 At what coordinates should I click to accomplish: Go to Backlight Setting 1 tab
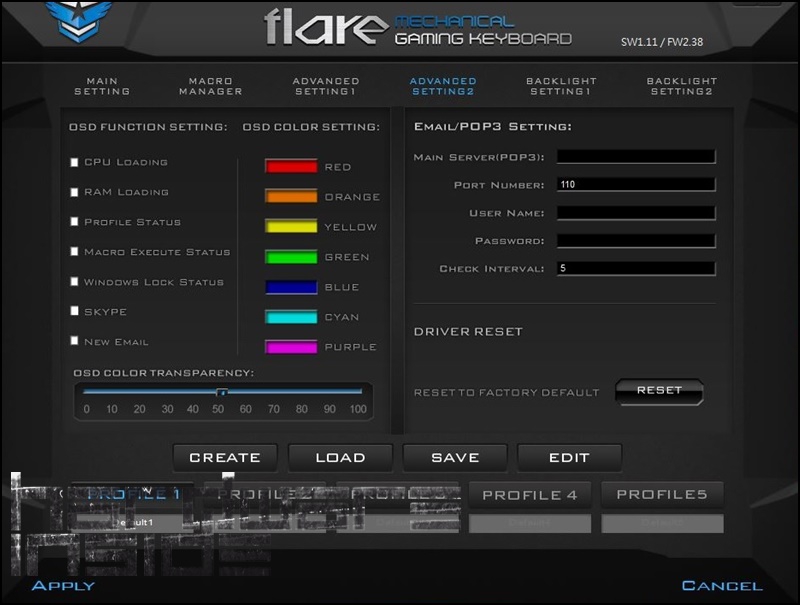tap(561, 86)
